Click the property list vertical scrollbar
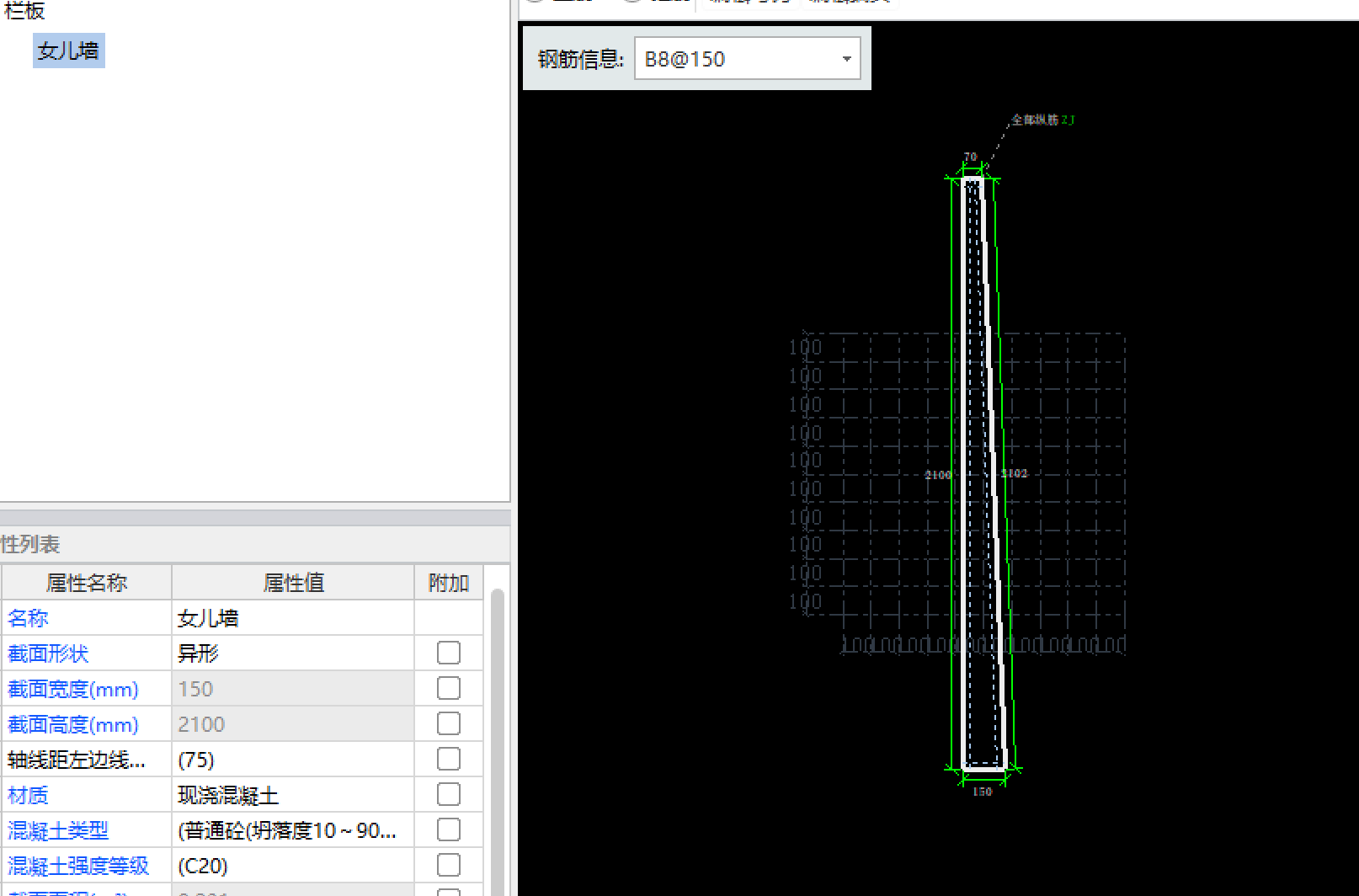 (x=497, y=741)
